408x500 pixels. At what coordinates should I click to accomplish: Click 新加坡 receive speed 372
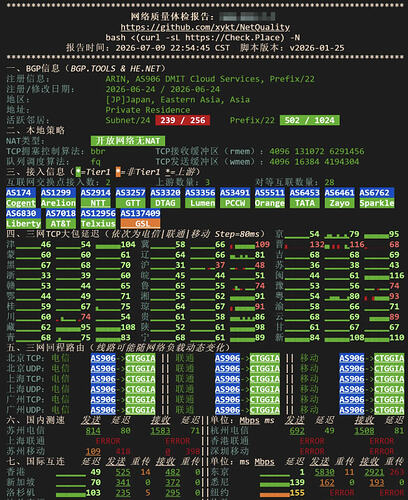coord(173,482)
